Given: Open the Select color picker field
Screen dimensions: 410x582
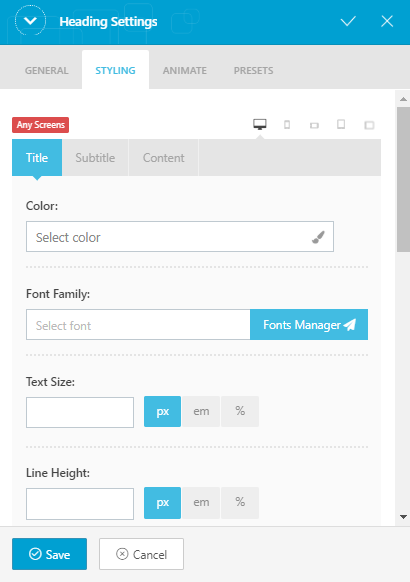Looking at the screenshot, I should point(180,237).
